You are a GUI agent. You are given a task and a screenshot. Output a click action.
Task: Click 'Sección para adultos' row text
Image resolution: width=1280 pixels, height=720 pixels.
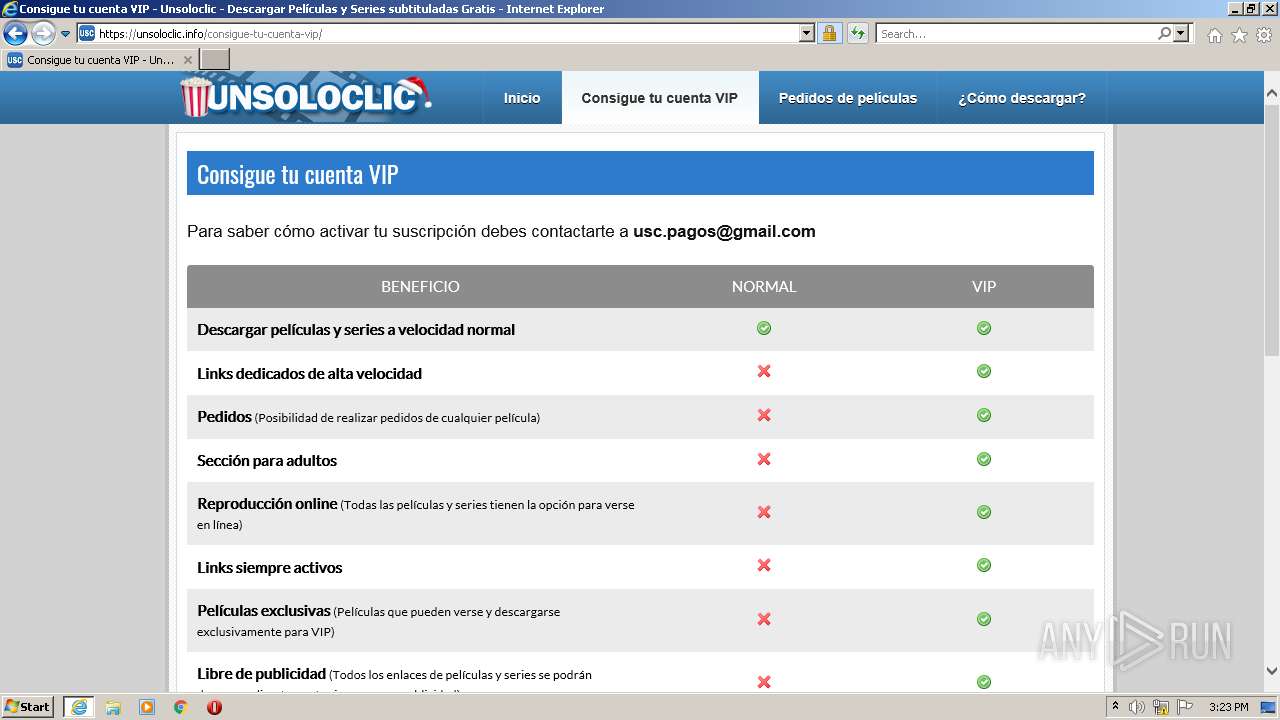(x=267, y=461)
